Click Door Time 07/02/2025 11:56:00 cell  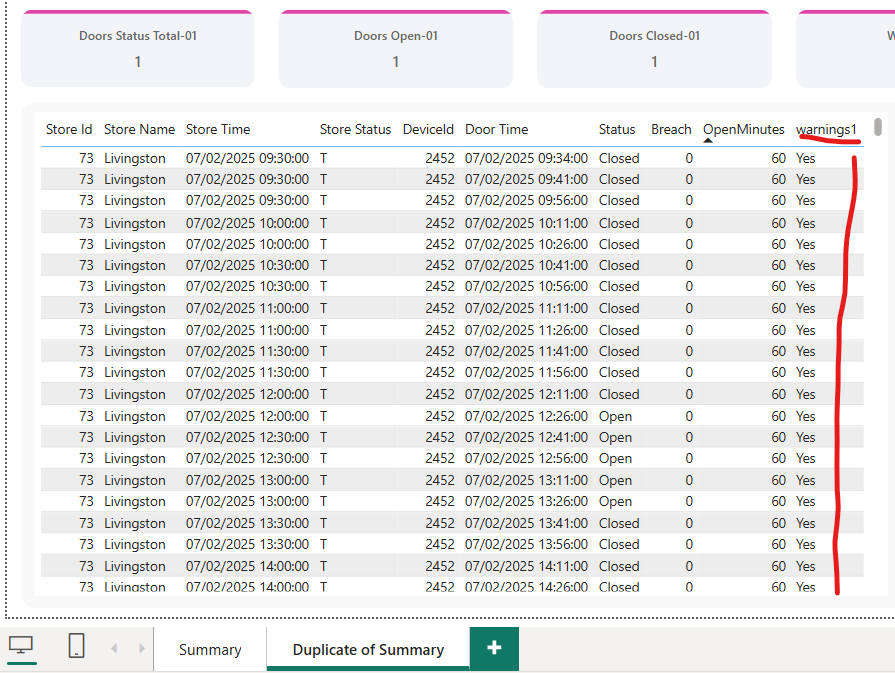click(x=526, y=372)
